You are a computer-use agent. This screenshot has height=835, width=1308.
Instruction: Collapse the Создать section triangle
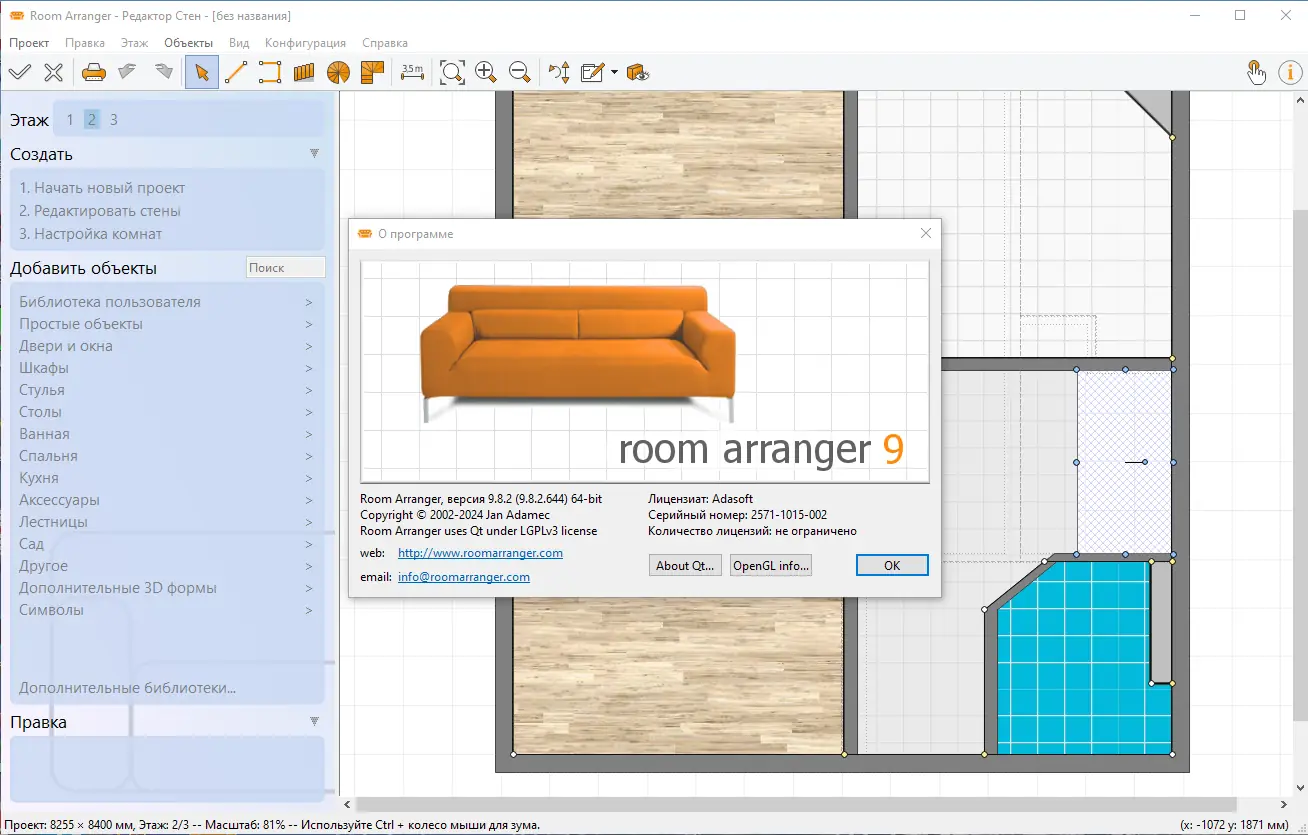[314, 154]
